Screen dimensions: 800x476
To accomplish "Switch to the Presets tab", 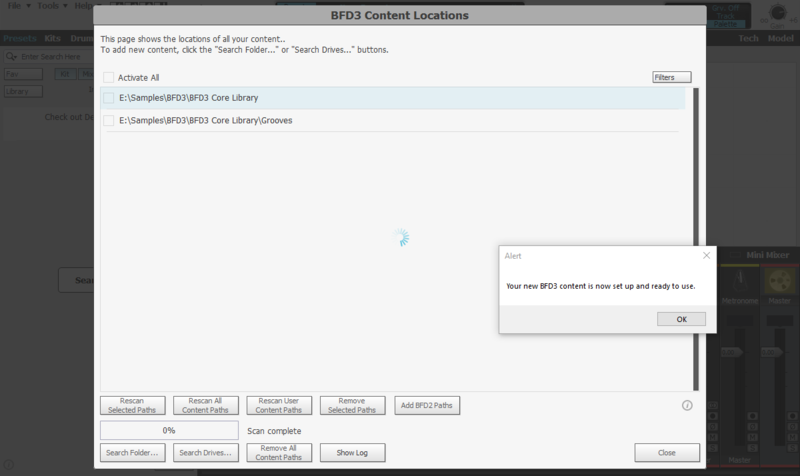I will pos(20,38).
